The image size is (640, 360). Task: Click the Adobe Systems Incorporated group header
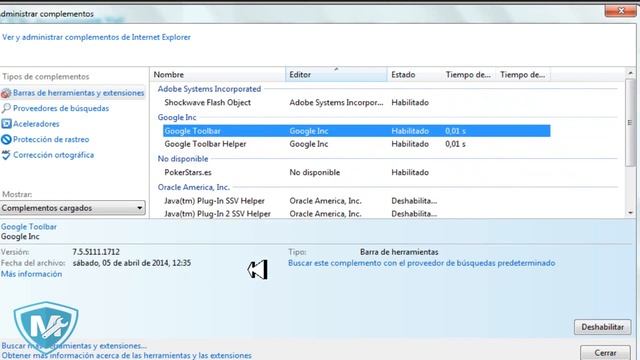[209, 89]
